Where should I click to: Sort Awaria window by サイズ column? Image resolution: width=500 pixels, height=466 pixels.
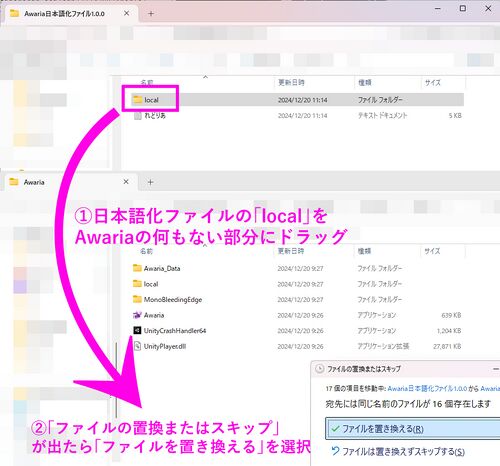tap(432, 251)
